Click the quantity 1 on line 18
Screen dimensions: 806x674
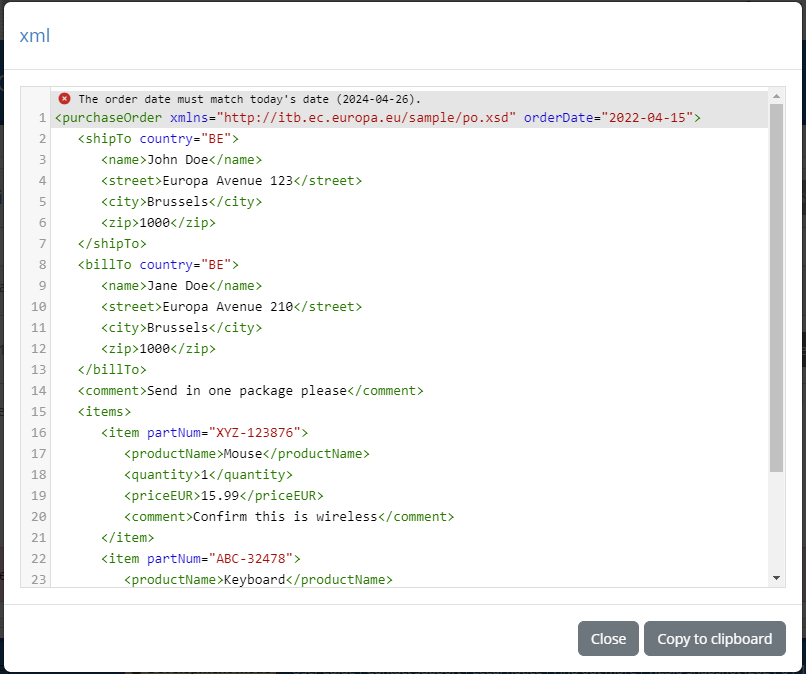pos(205,475)
